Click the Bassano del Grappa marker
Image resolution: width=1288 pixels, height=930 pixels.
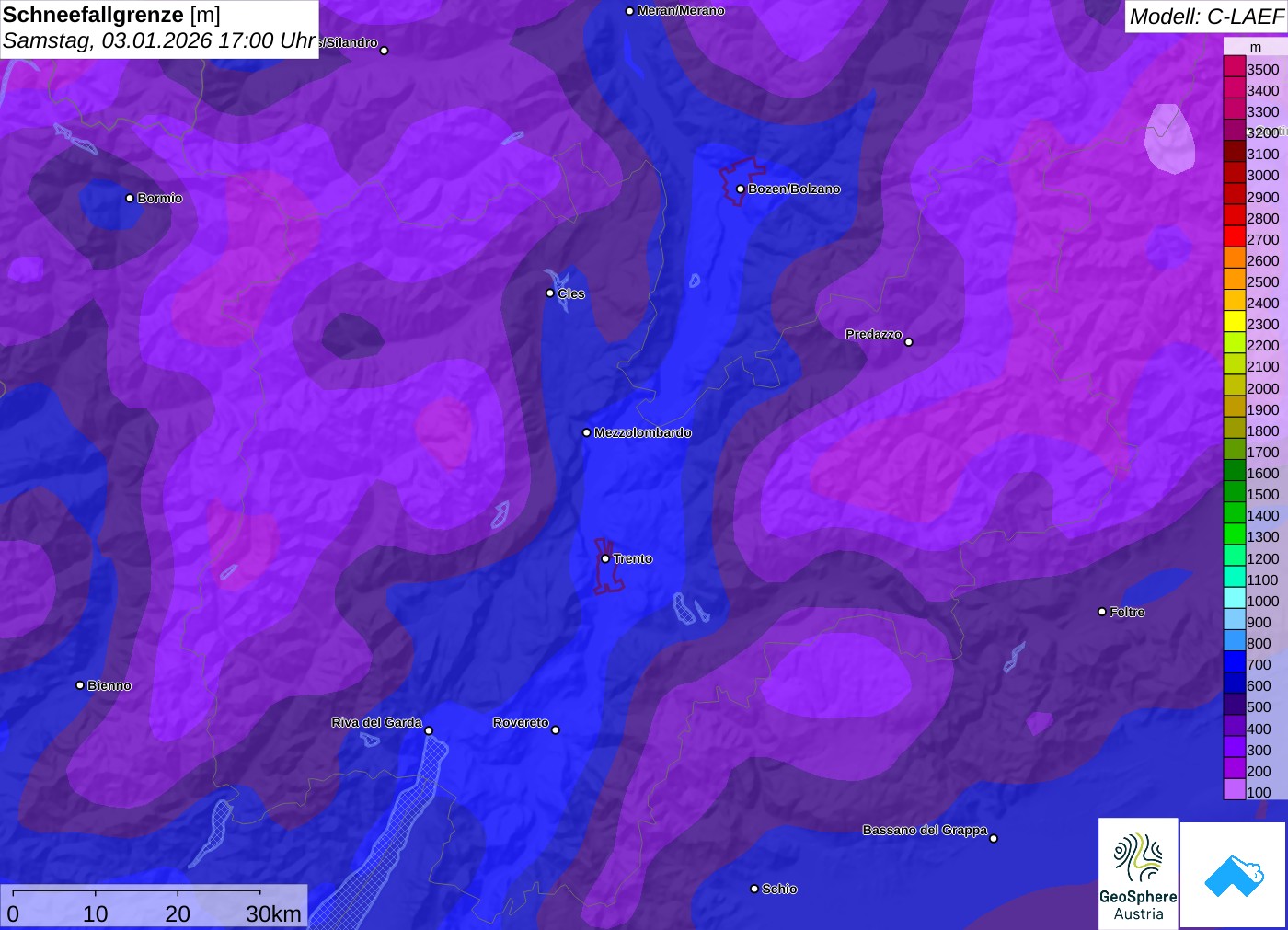[994, 838]
